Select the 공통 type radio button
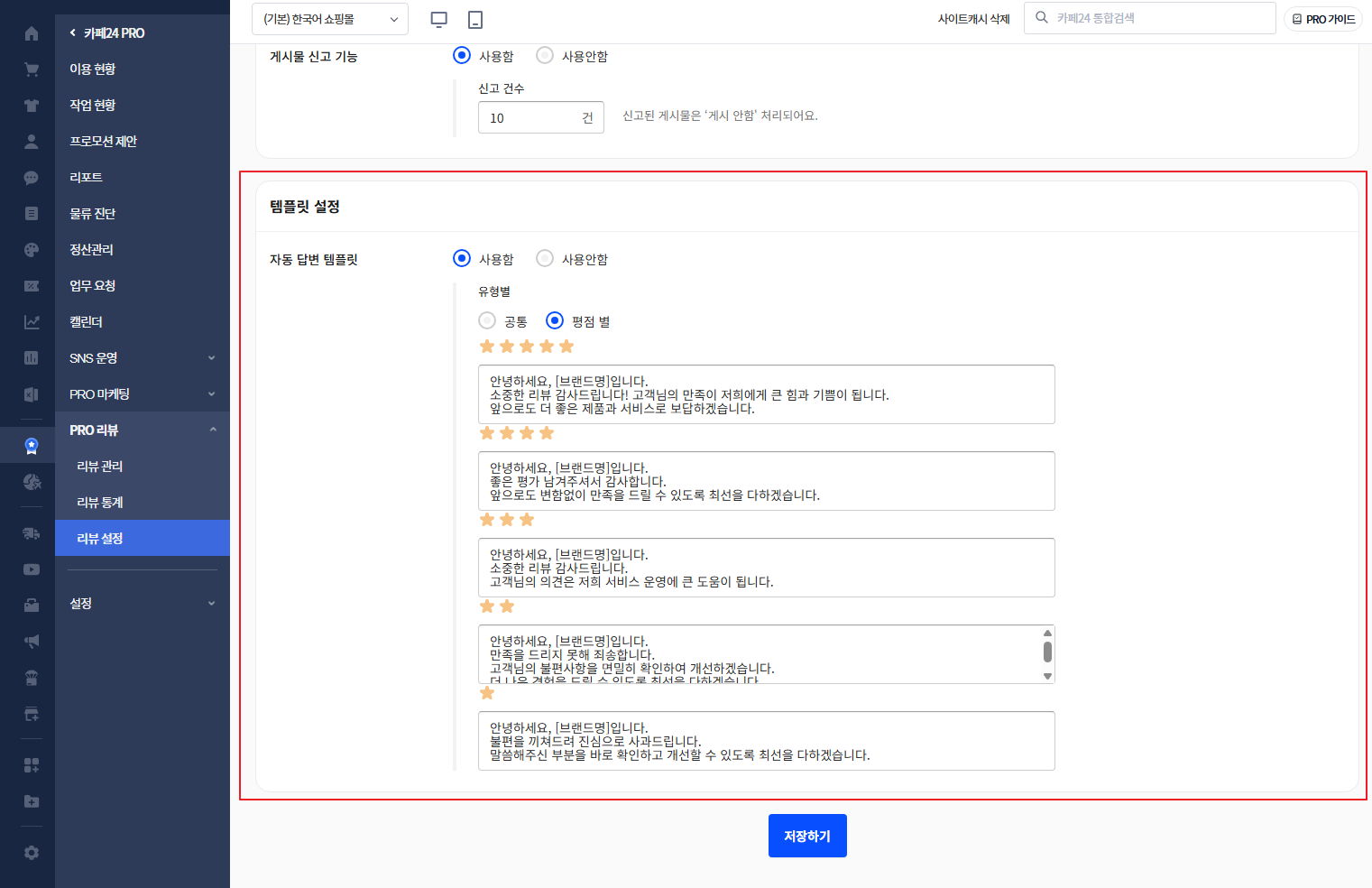Viewport: 1372px width, 888px height. coord(487,321)
